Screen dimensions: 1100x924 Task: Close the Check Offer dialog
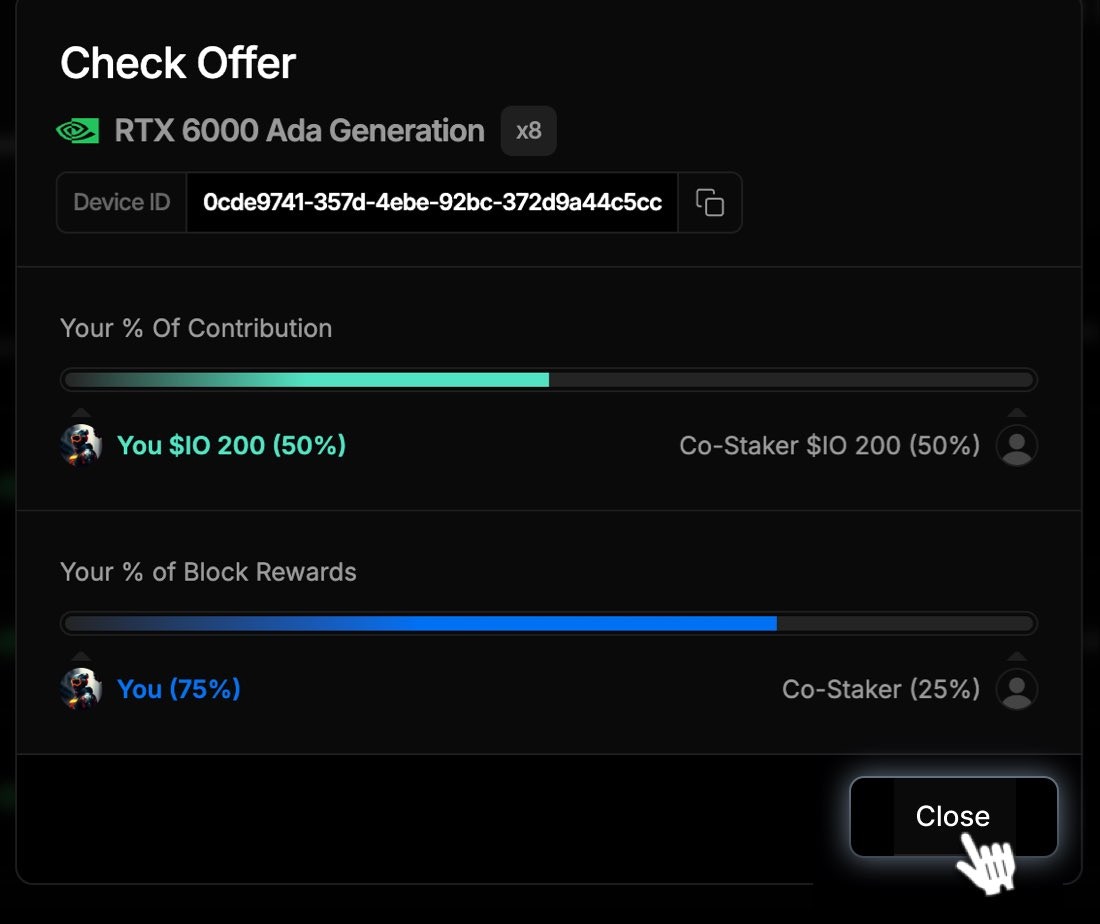click(953, 816)
